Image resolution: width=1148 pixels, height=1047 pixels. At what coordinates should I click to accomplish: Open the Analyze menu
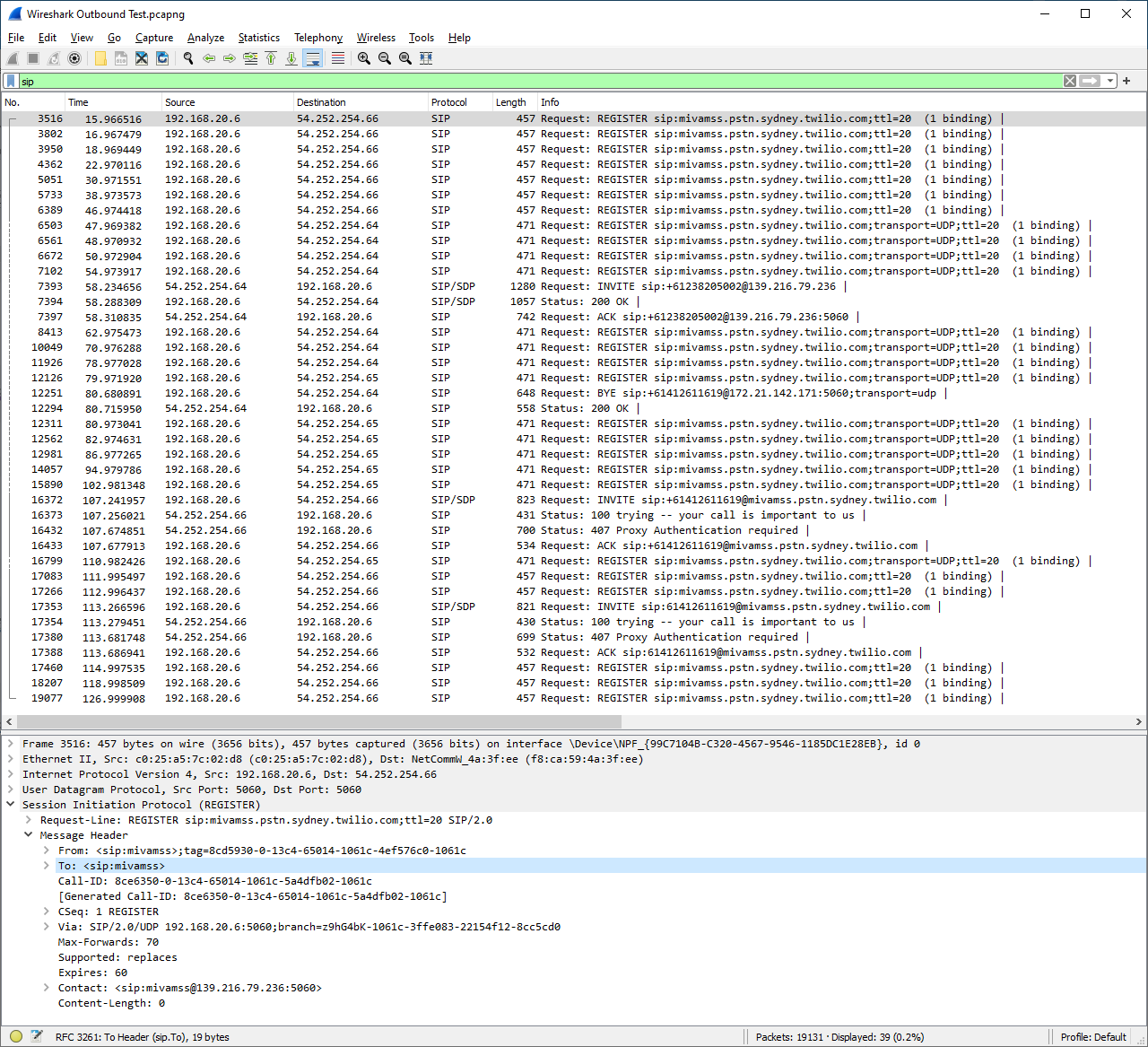205,38
